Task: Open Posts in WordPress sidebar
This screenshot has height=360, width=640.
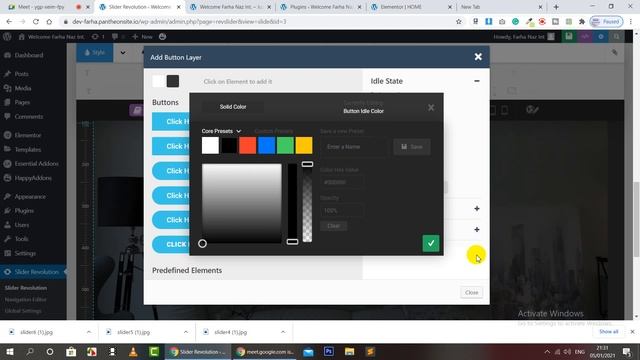Action: tap(21, 74)
